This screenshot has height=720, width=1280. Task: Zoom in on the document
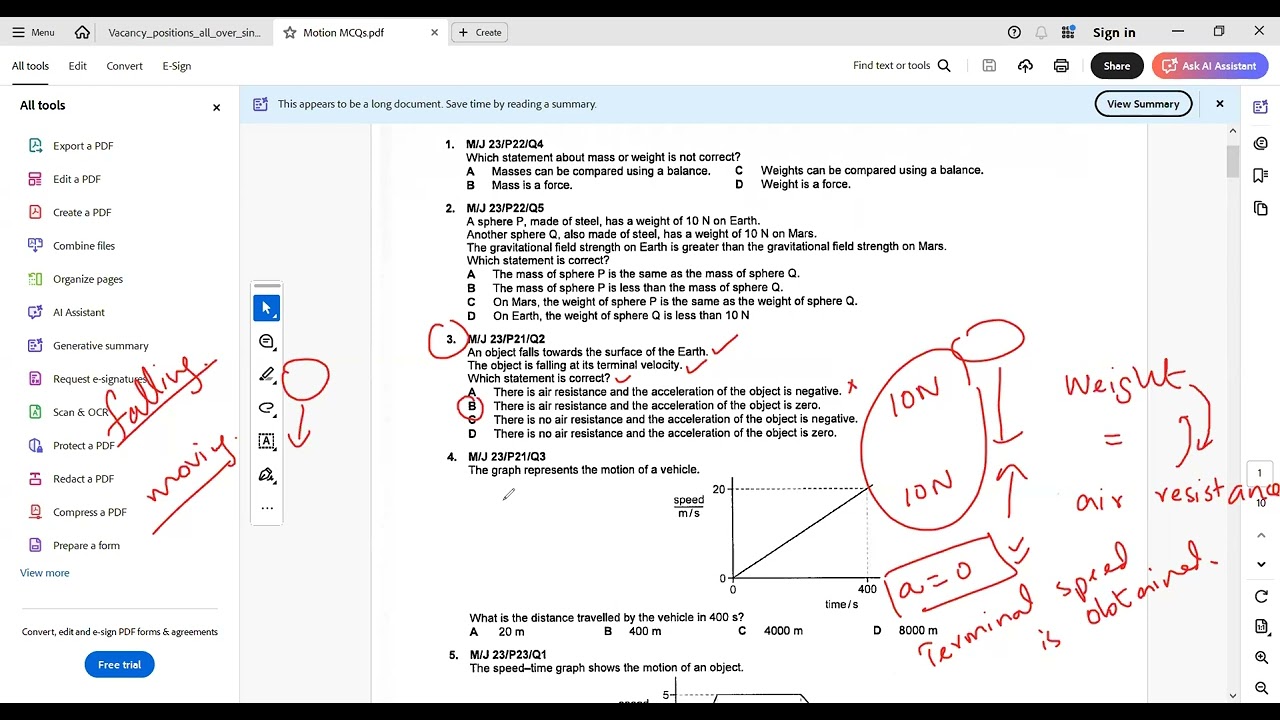click(1261, 658)
